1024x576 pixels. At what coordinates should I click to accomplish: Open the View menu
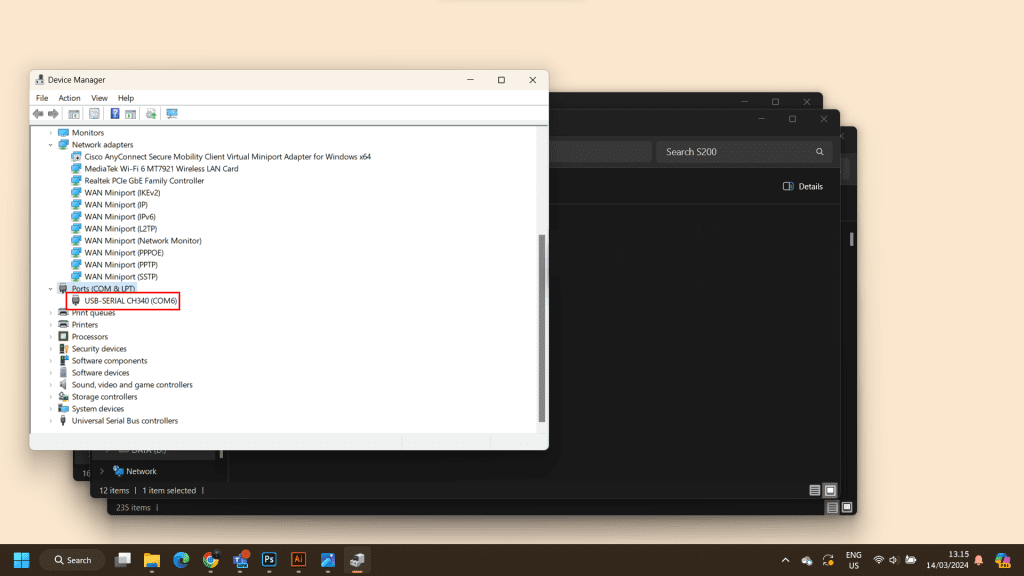point(99,98)
